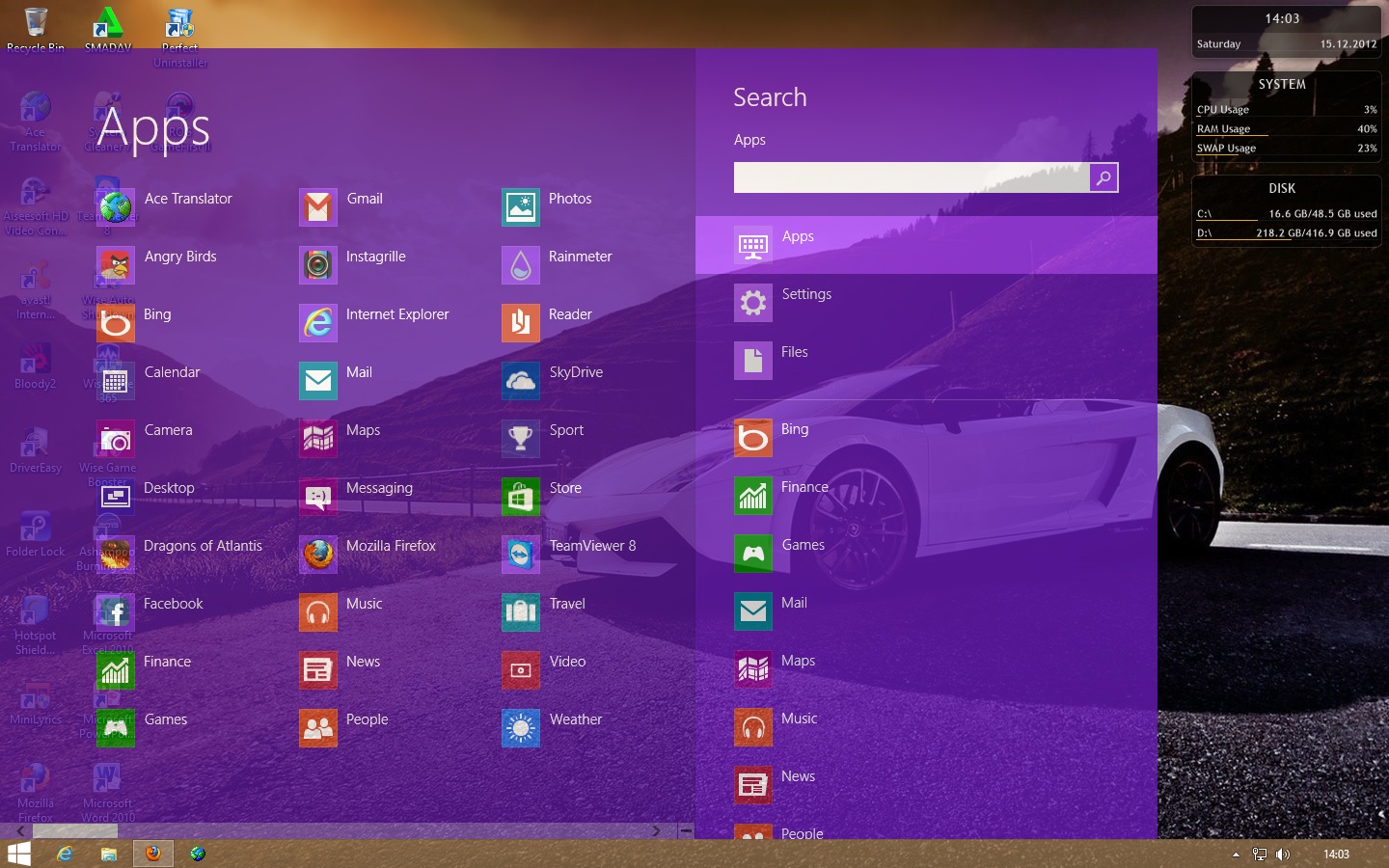Open the Reader app

521,323
